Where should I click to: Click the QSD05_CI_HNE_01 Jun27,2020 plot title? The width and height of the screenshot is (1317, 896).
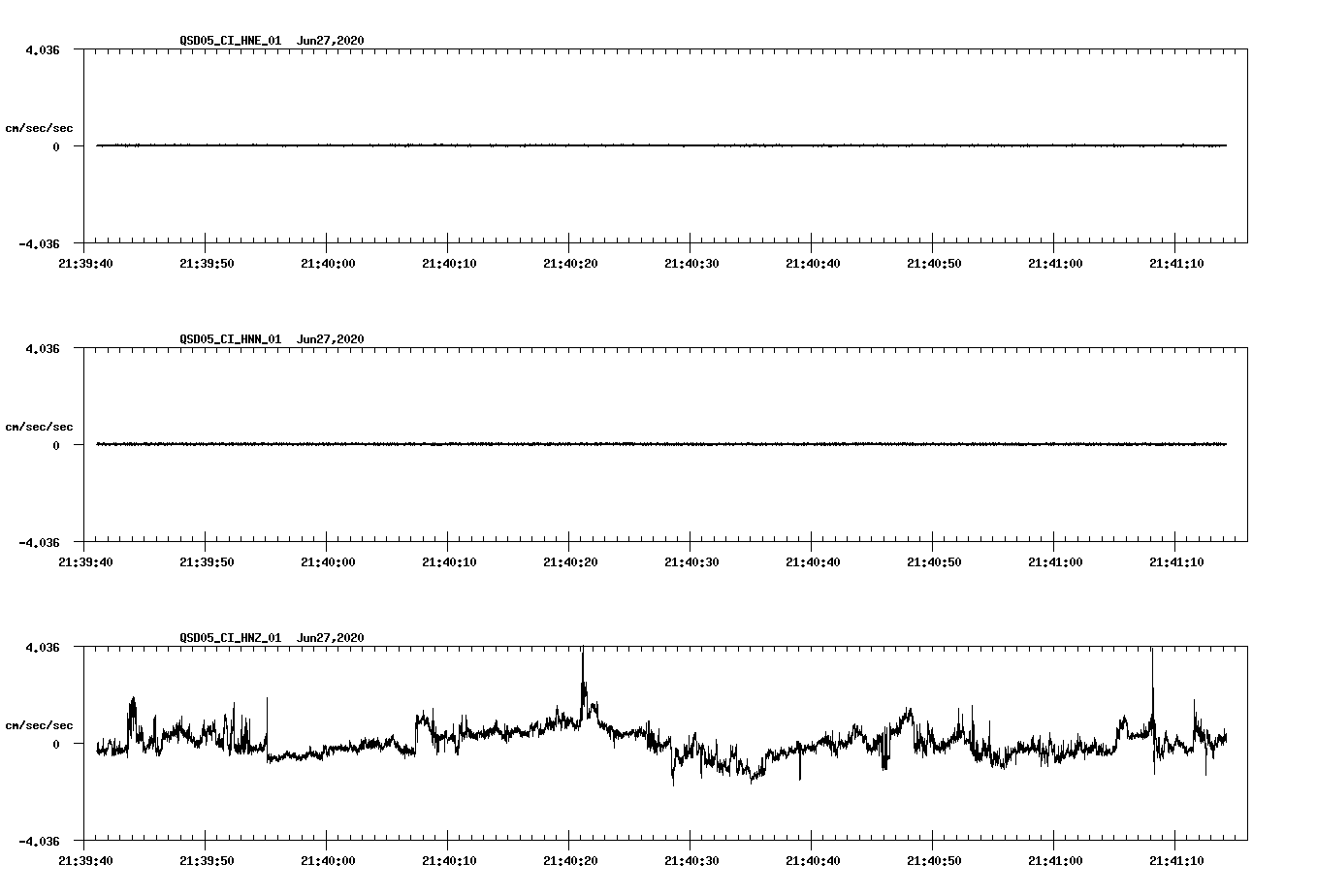(272, 41)
